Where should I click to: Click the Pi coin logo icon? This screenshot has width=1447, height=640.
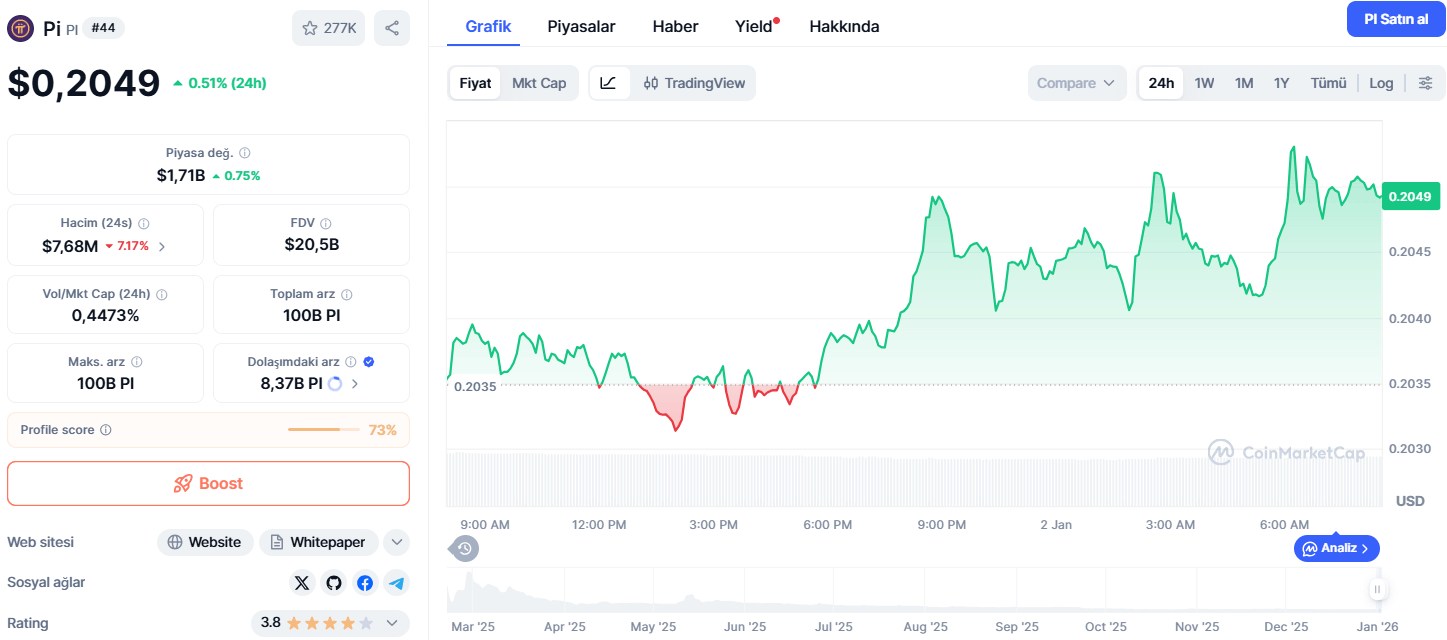coord(21,28)
